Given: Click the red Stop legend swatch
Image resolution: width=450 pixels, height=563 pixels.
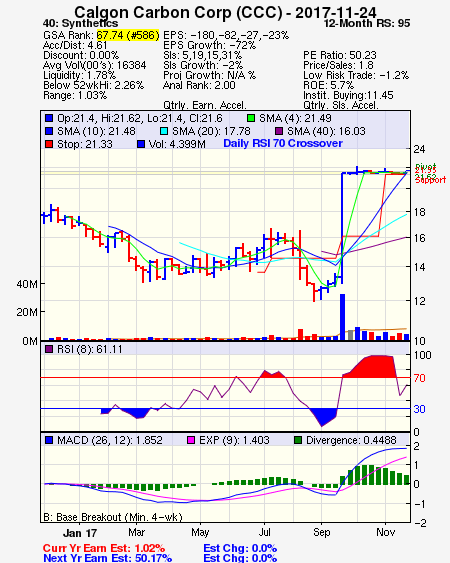Looking at the screenshot, I should [49, 144].
